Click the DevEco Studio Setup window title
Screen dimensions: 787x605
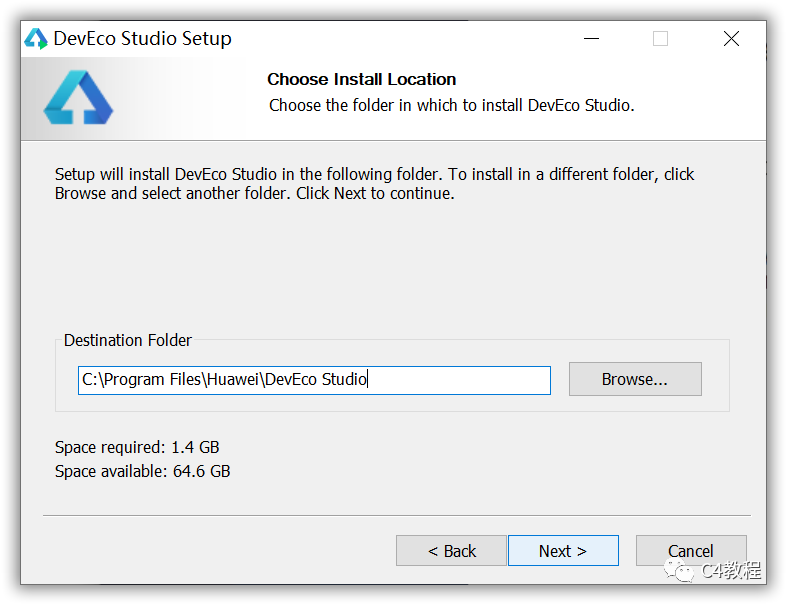(x=143, y=39)
